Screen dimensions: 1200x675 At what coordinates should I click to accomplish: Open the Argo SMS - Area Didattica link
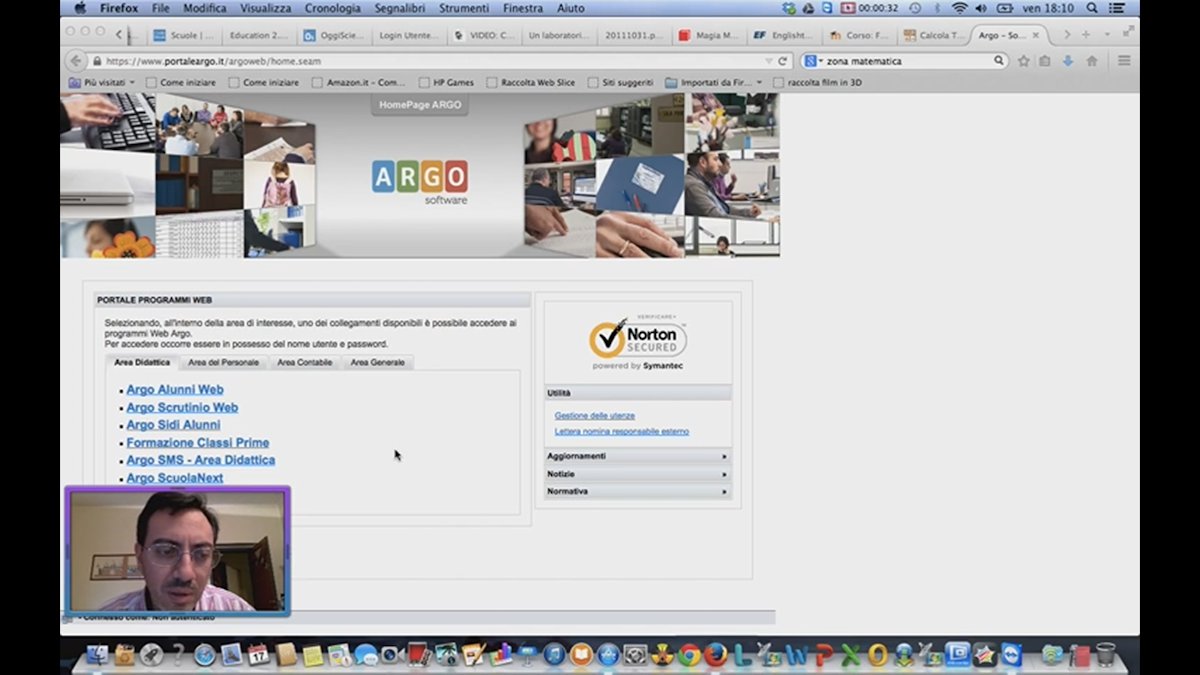[x=201, y=460]
